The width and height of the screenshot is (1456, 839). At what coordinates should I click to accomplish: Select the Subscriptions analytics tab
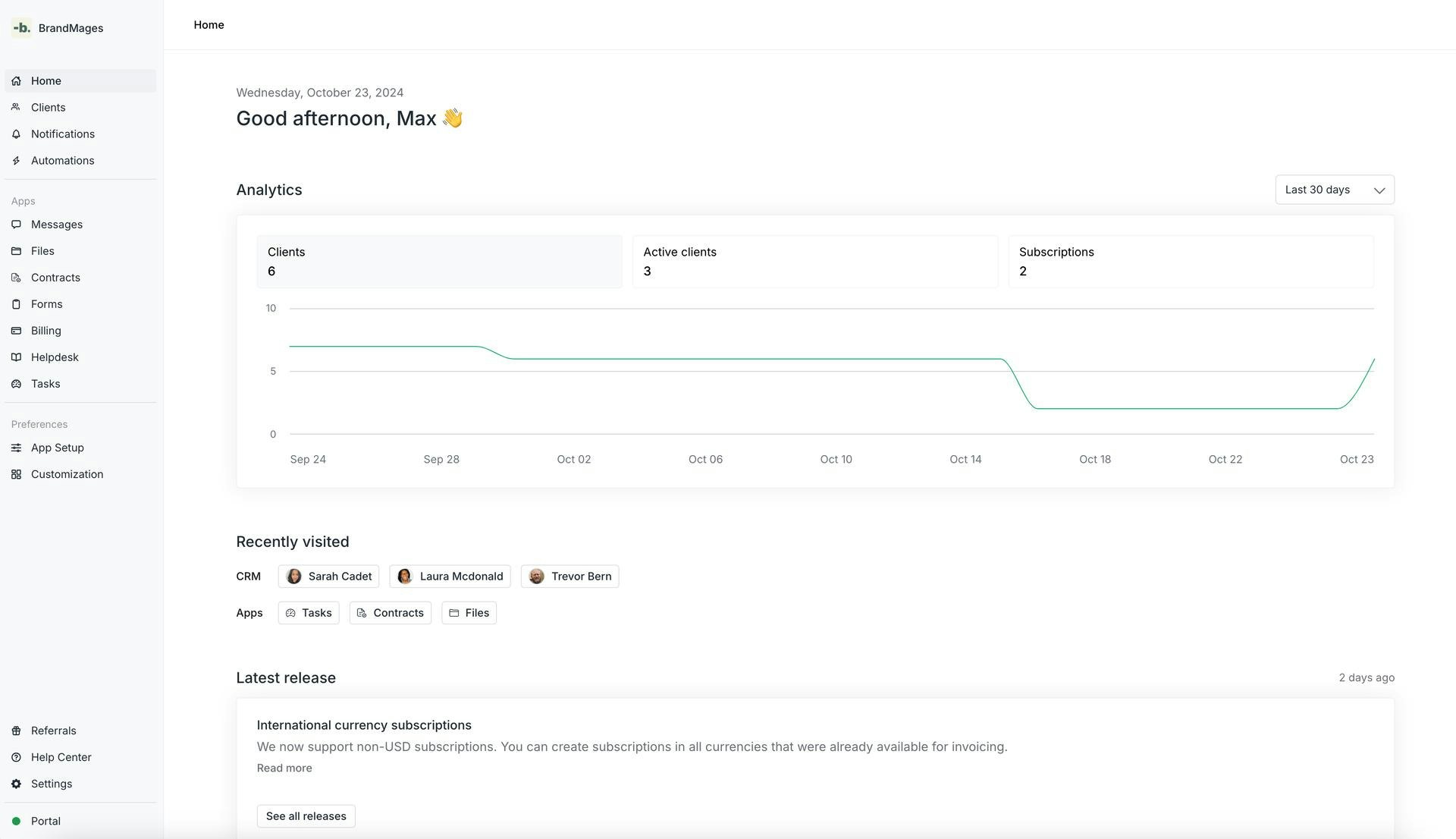click(1191, 262)
